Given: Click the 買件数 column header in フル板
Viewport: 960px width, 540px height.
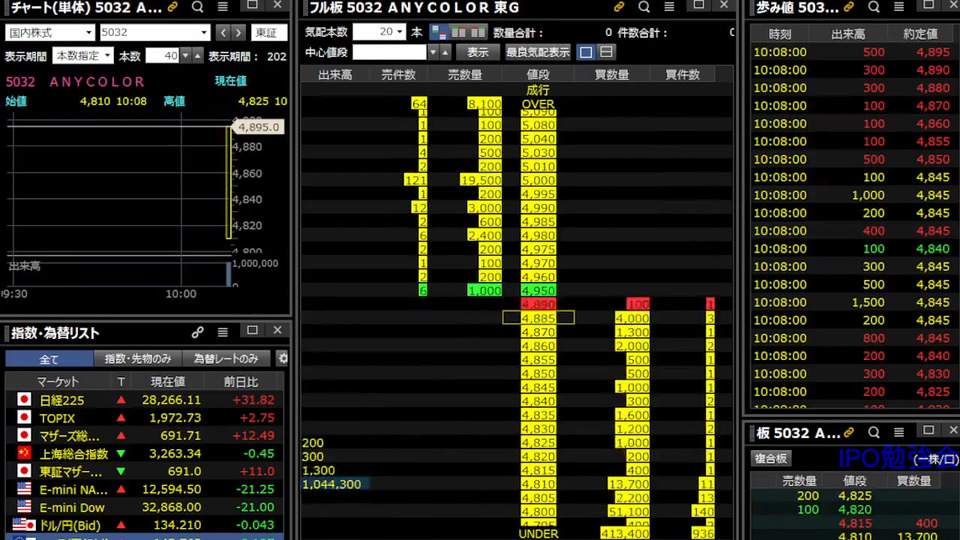Looking at the screenshot, I should 683,75.
